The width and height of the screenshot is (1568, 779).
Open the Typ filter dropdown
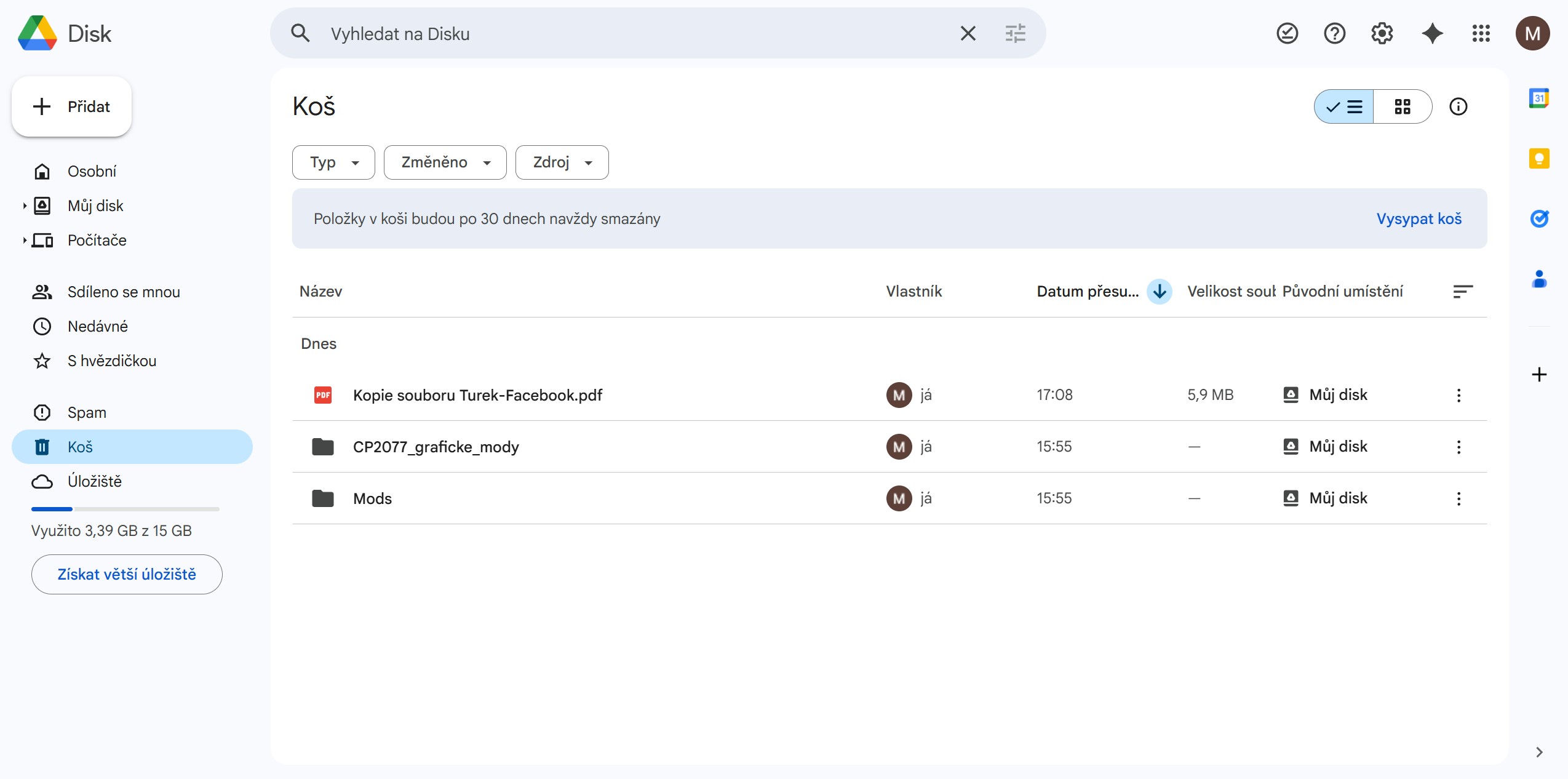(333, 162)
